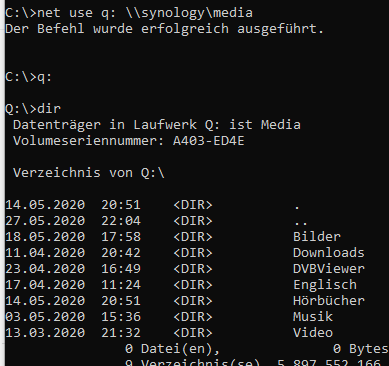The image size is (389, 366).
Task: Click the 'net use q:' command line
Action: click(129, 13)
